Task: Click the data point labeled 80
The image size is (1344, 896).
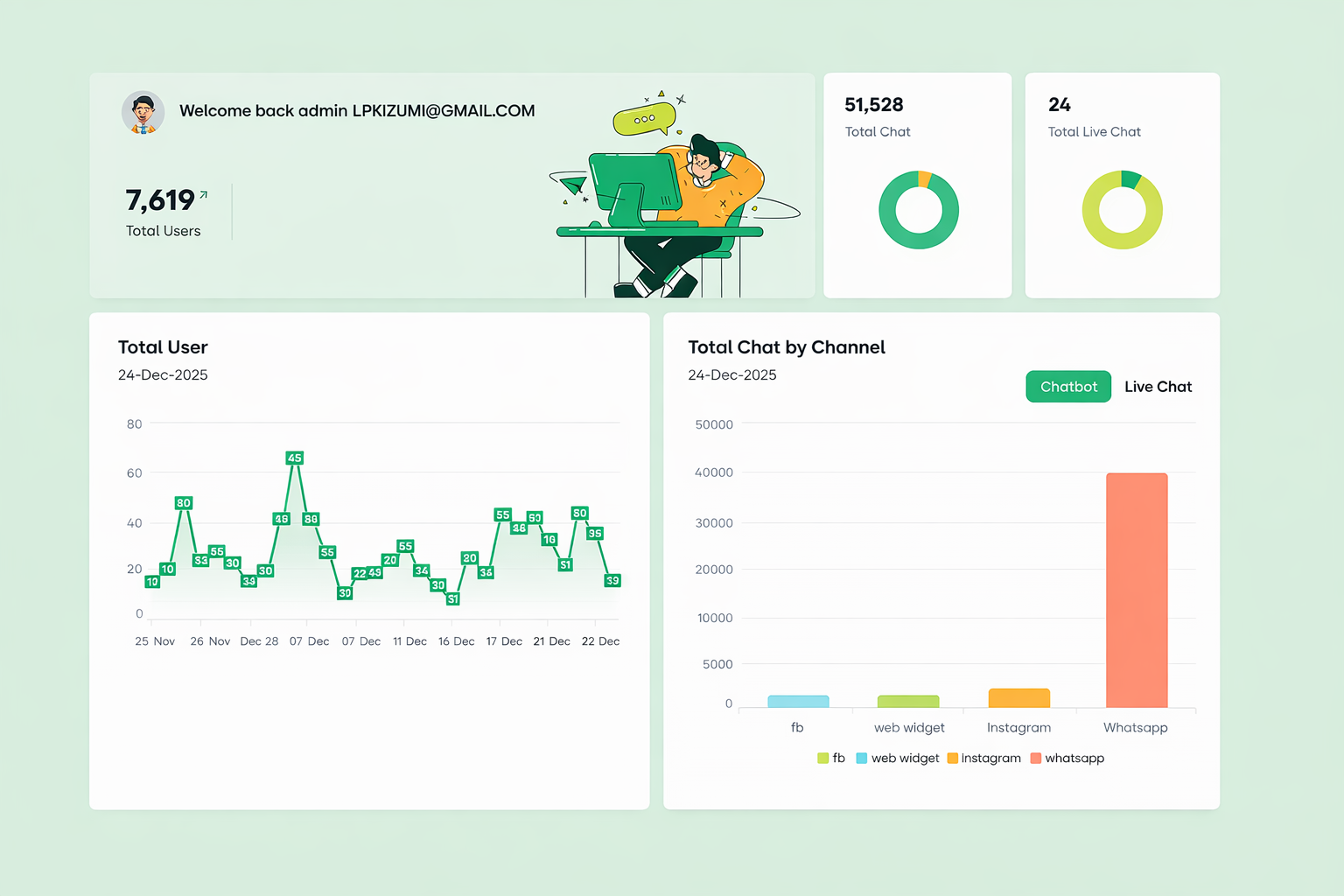Action: click(183, 503)
